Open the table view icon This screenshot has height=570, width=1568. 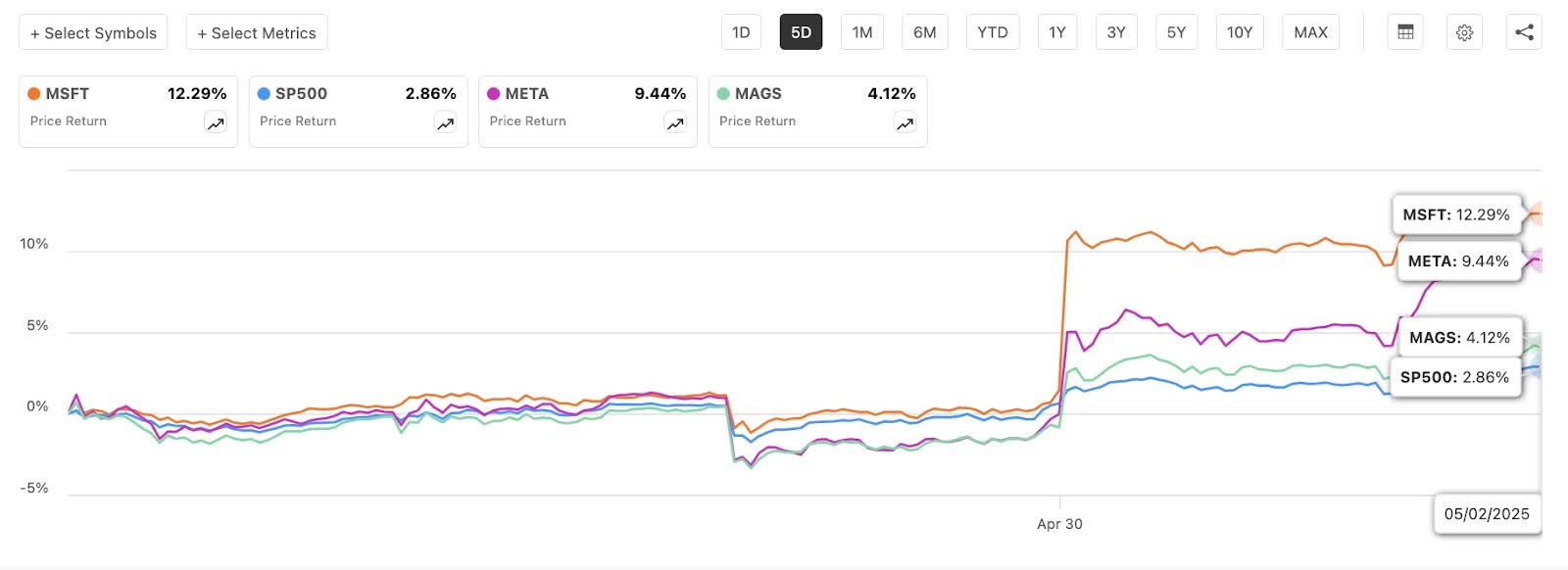coord(1405,32)
